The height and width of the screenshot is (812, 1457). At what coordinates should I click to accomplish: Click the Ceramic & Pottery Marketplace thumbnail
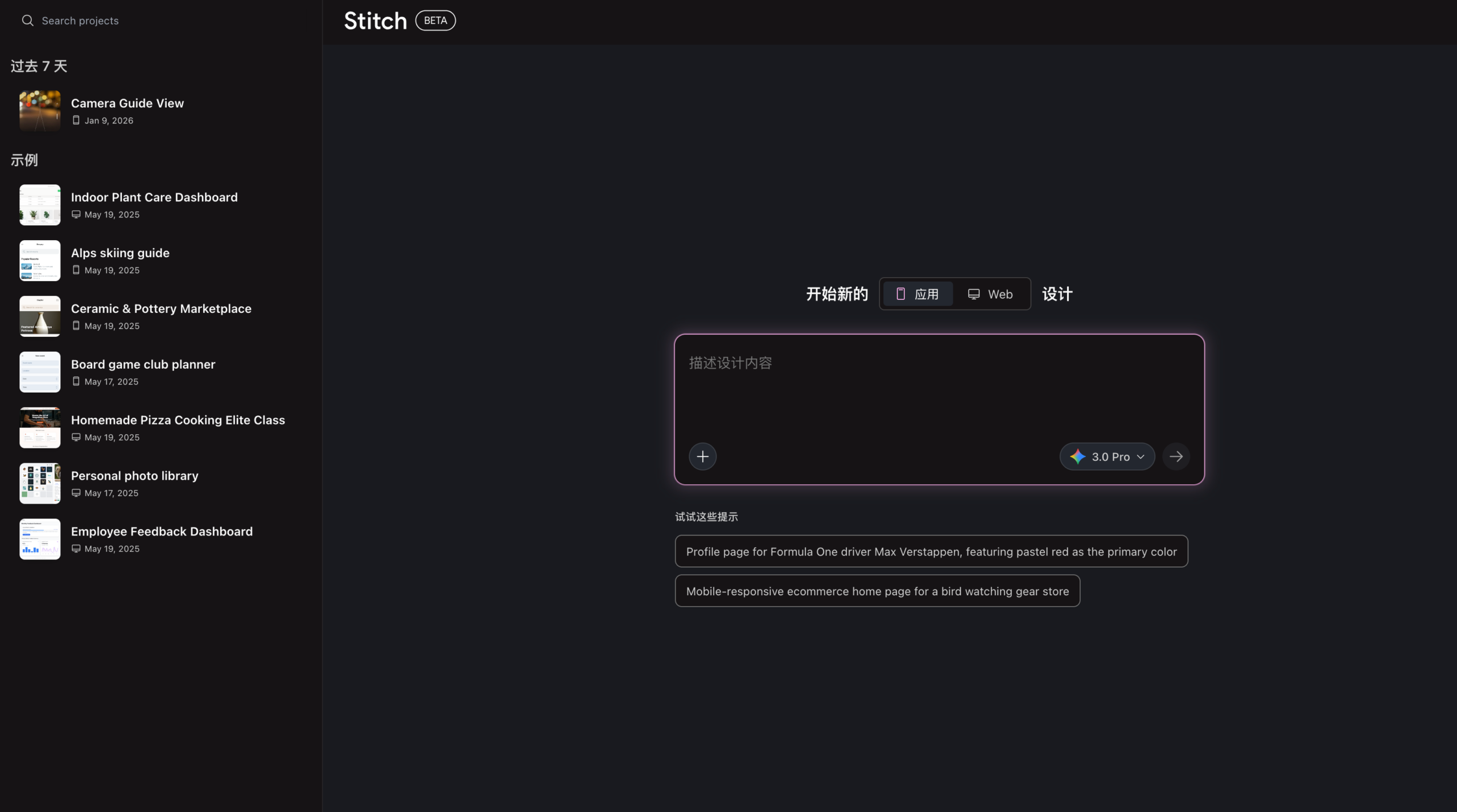39,316
